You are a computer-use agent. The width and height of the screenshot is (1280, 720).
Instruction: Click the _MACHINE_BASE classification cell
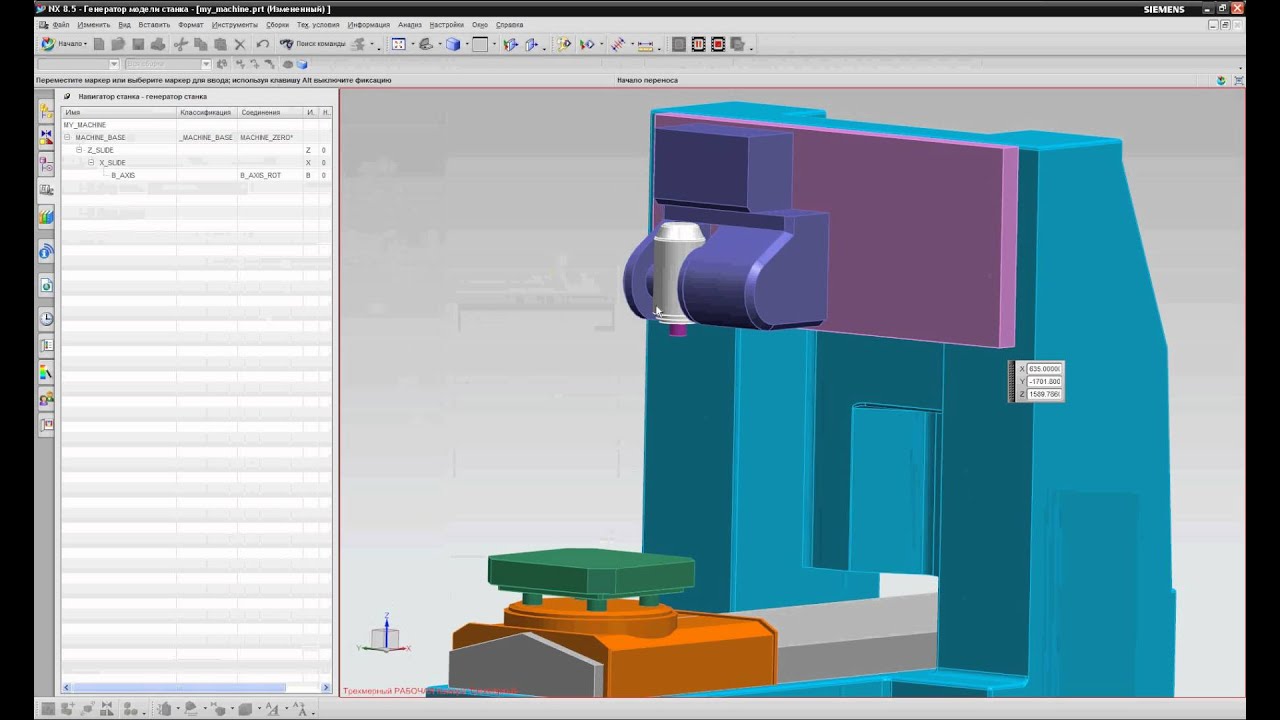coord(206,137)
